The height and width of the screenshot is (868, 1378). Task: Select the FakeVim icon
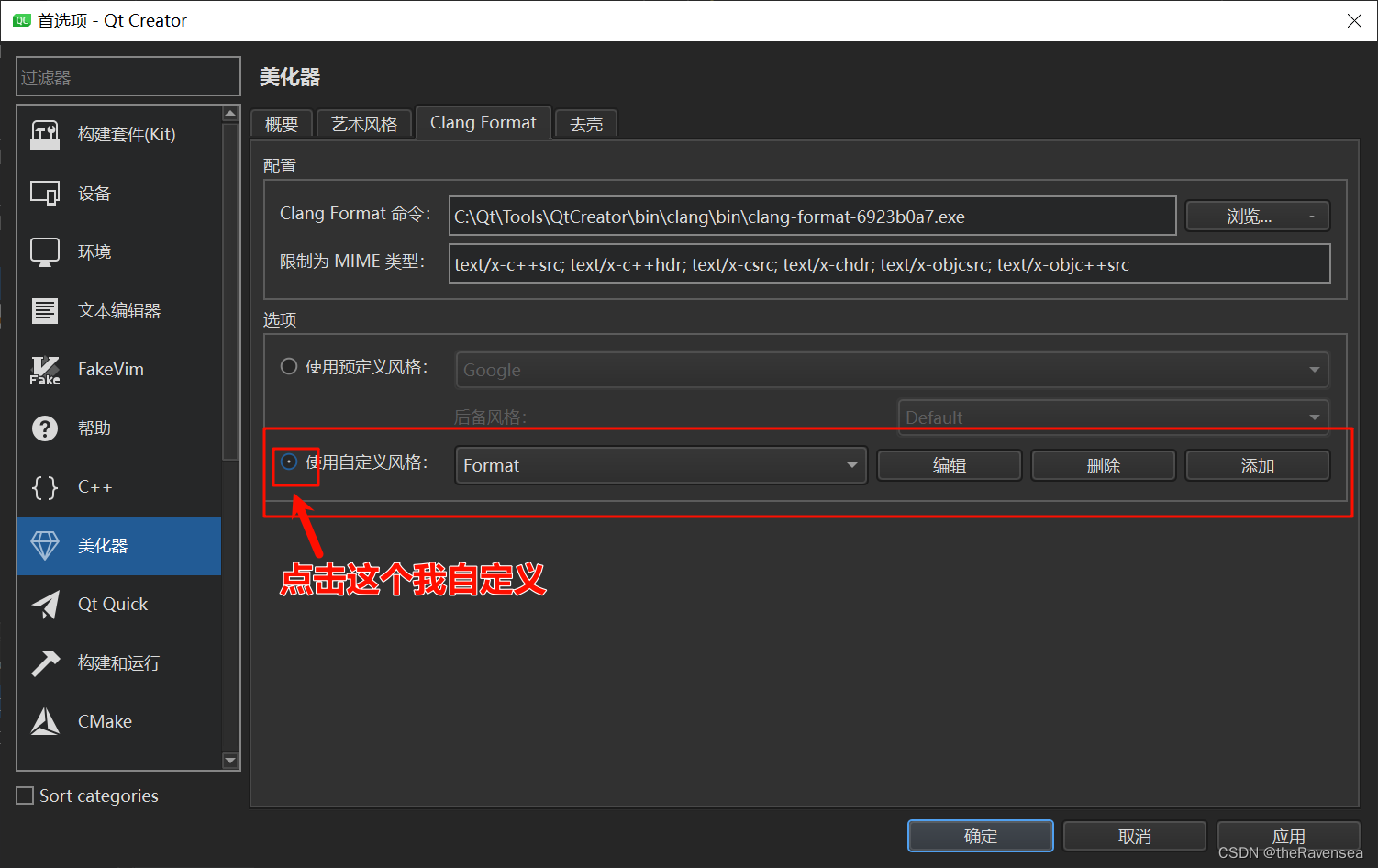45,370
